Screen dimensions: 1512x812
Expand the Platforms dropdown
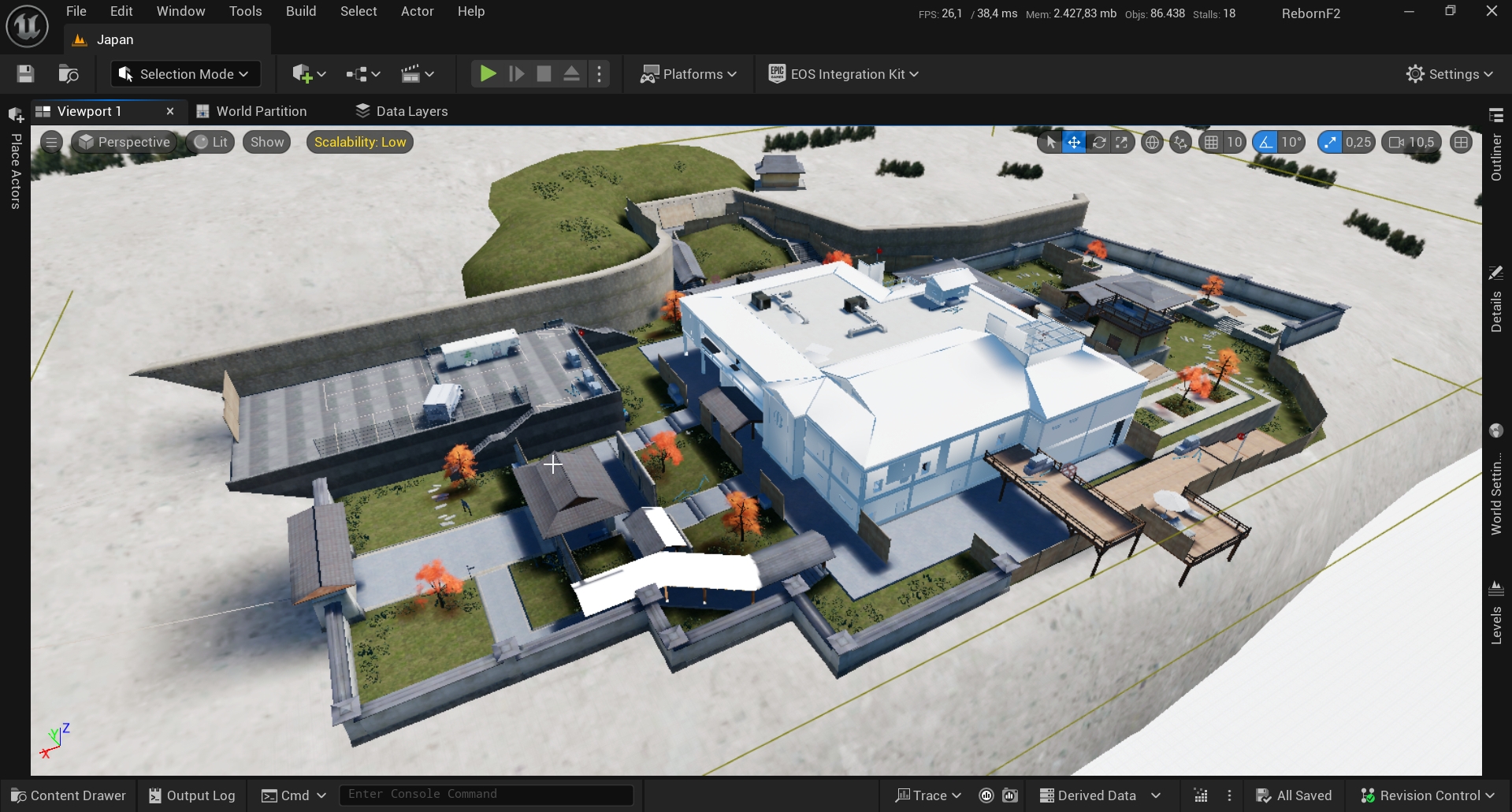pyautogui.click(x=689, y=74)
